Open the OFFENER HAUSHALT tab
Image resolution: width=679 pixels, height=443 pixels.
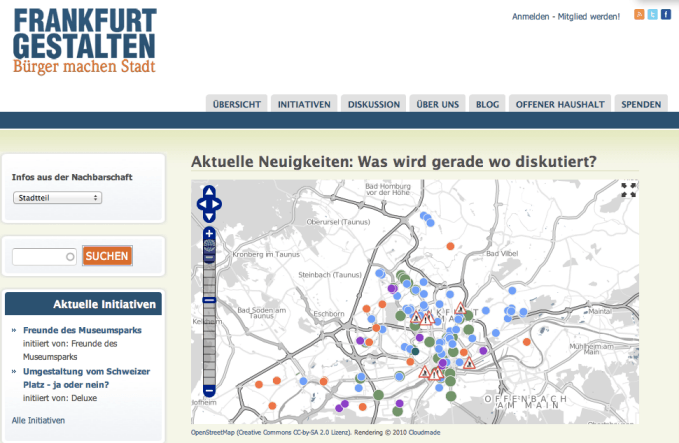[560, 104]
